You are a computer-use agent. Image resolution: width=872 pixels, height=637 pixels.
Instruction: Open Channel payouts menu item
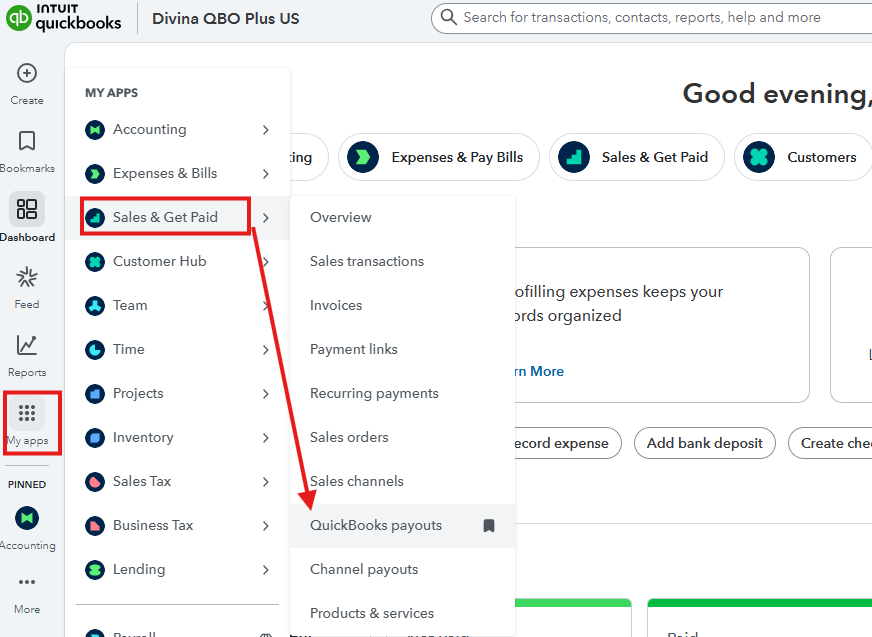(402, 570)
